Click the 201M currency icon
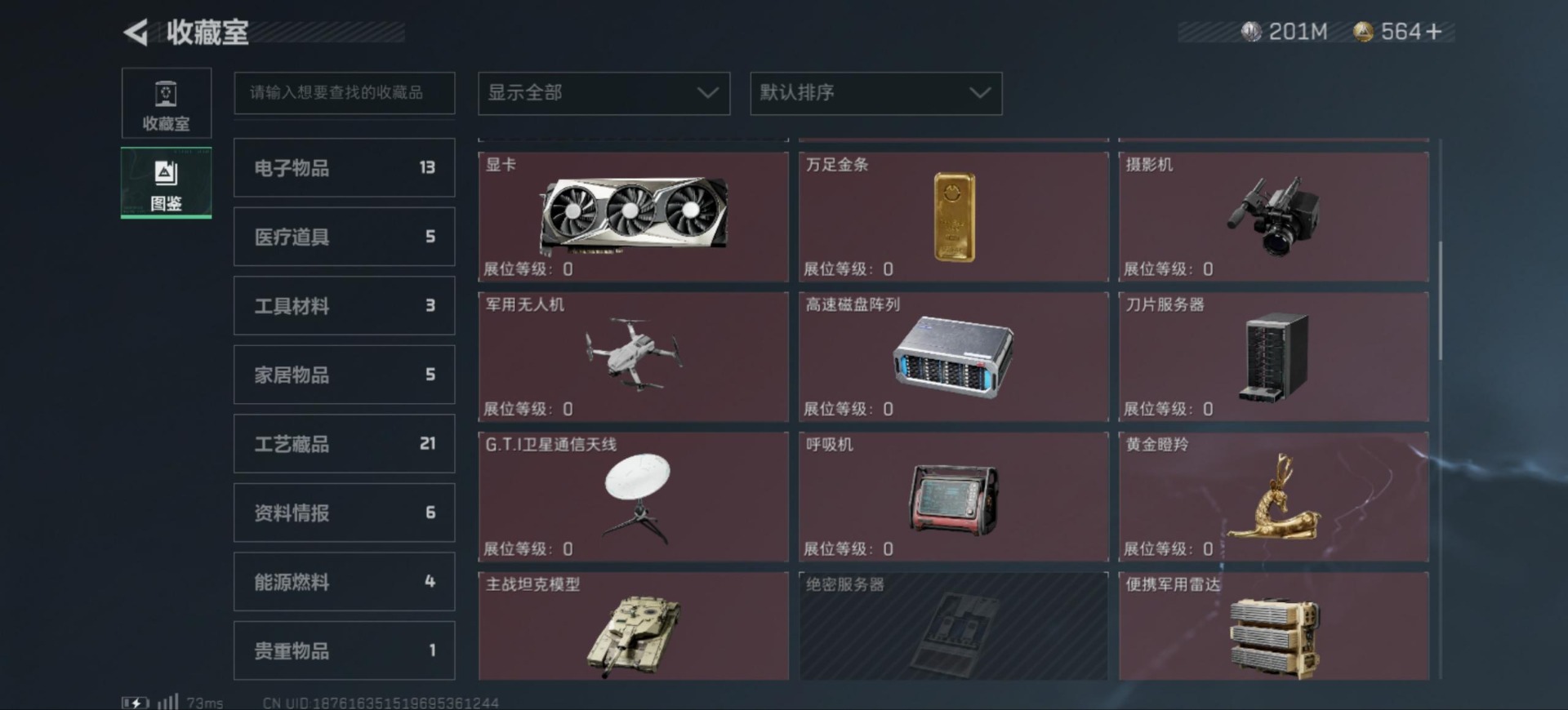1568x710 pixels. 1250,32
